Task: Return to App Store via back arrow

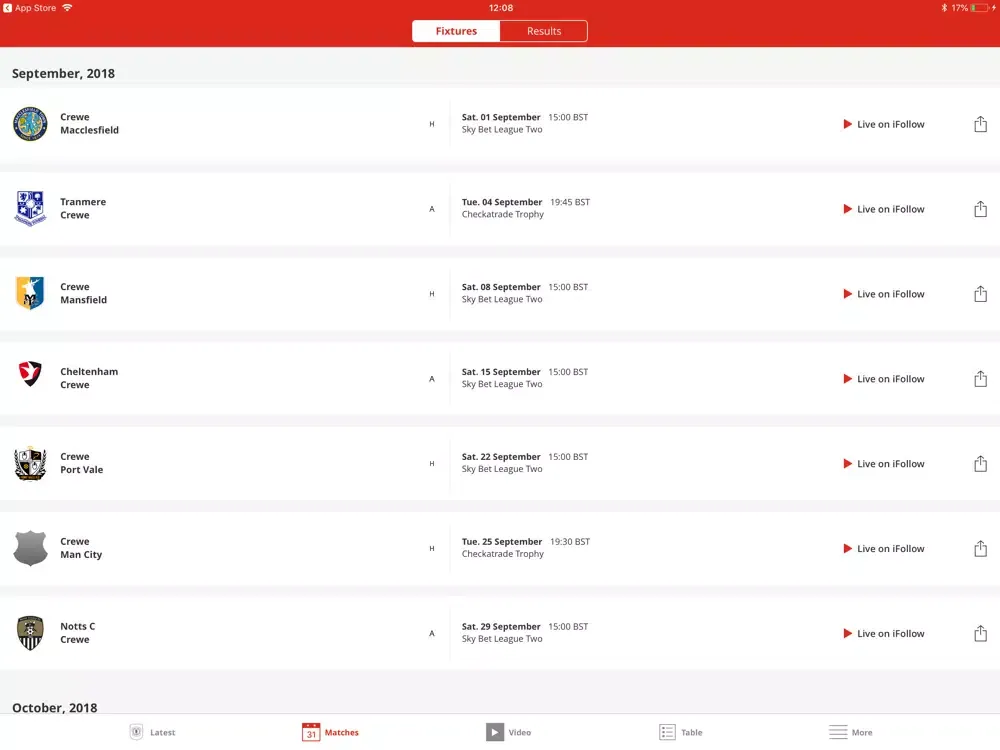Action: (29, 8)
